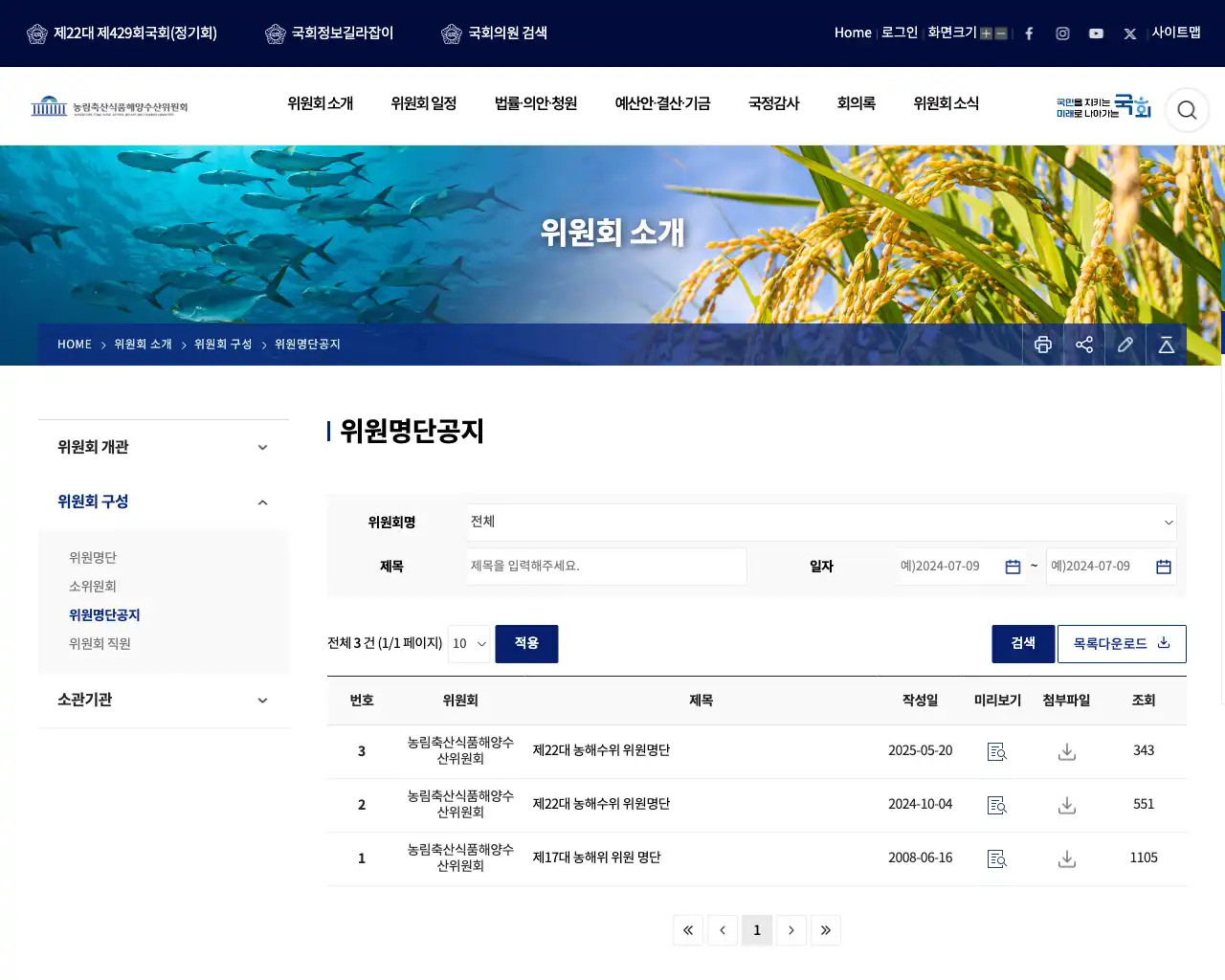Open the Facebook icon link
The height and width of the screenshot is (980, 1225).
[x=1029, y=33]
